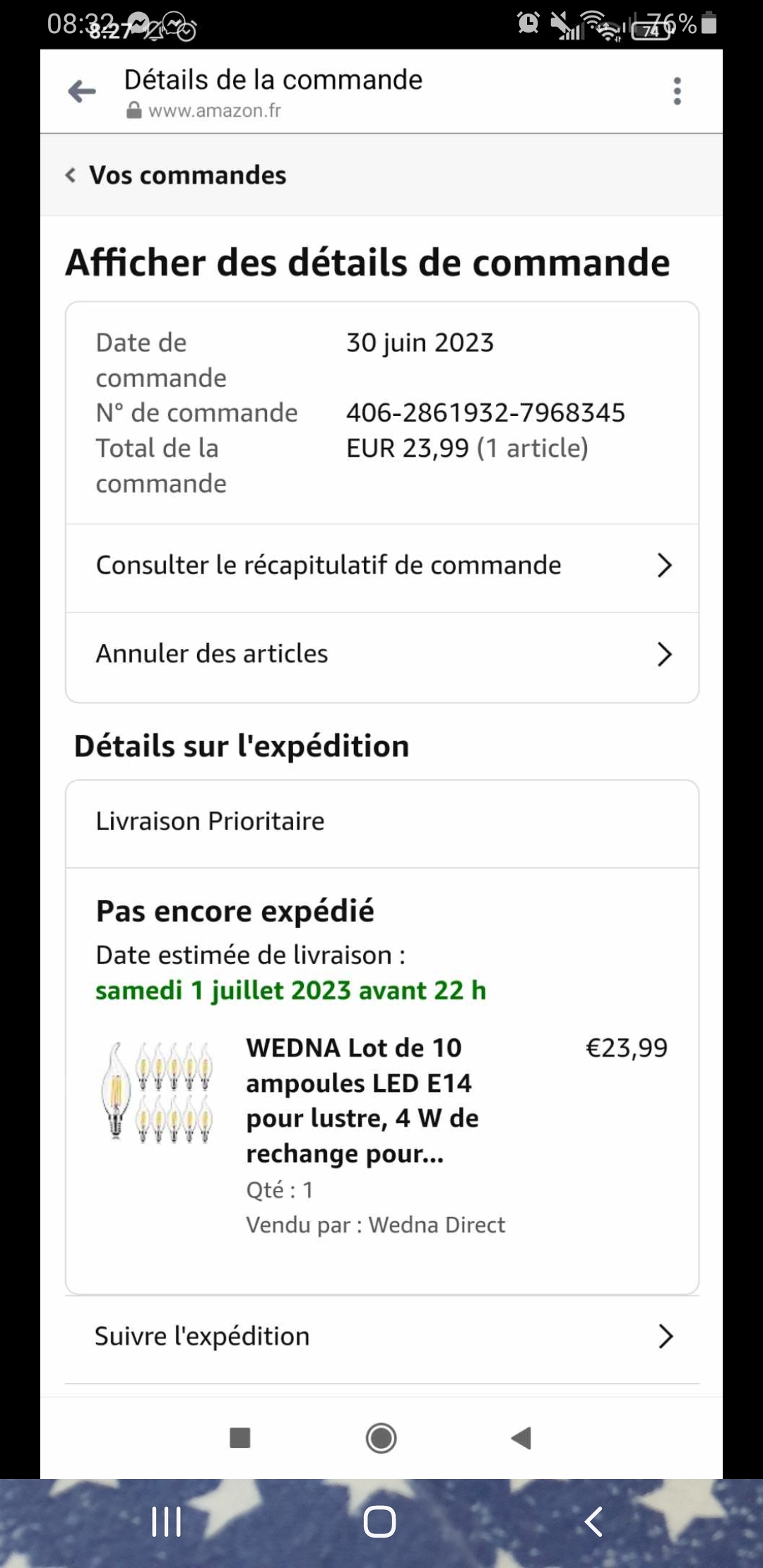
Task: Tap chevron next to Annuler des articles
Action: pos(664,654)
